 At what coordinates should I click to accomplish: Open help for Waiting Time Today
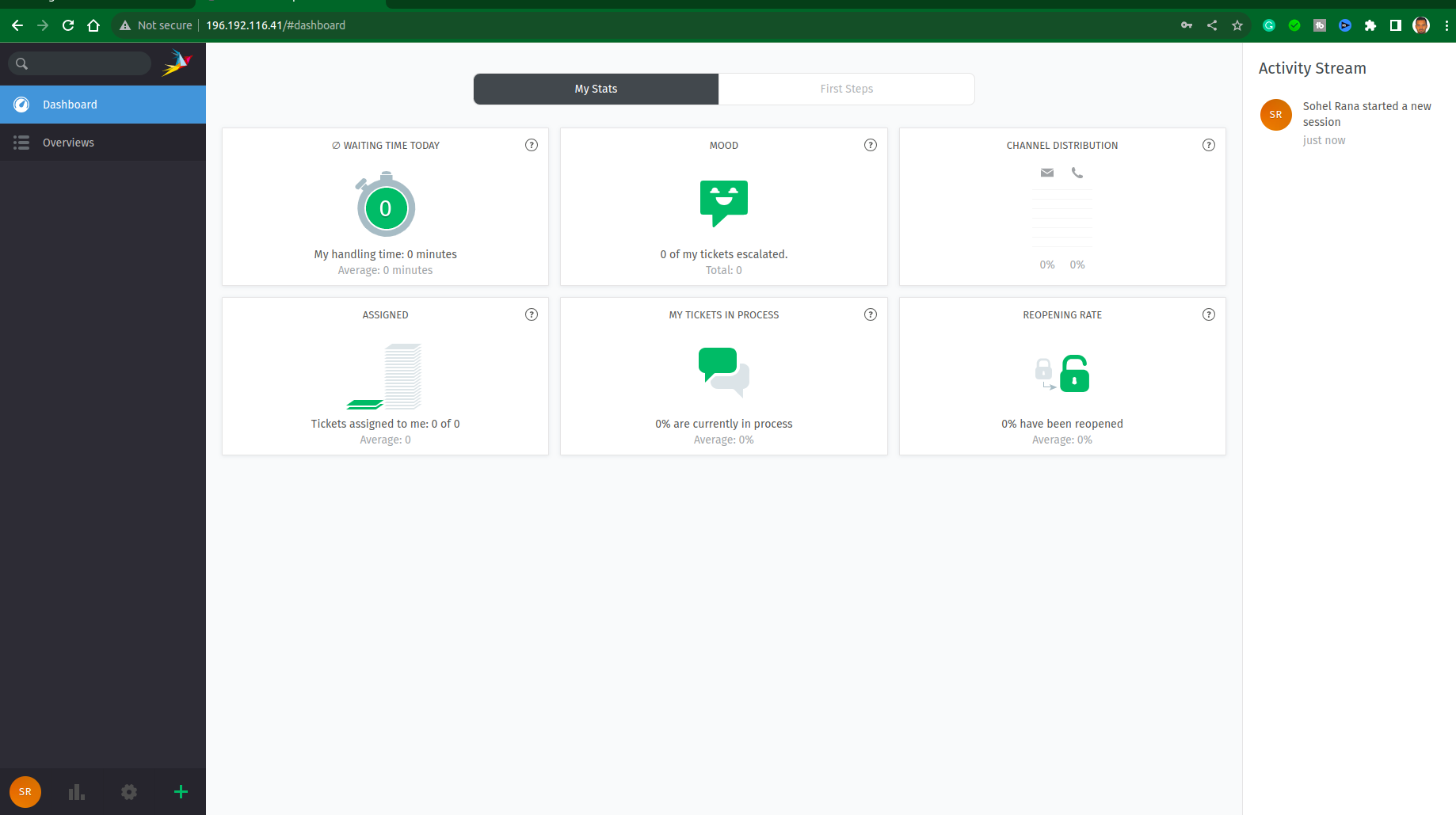(532, 145)
